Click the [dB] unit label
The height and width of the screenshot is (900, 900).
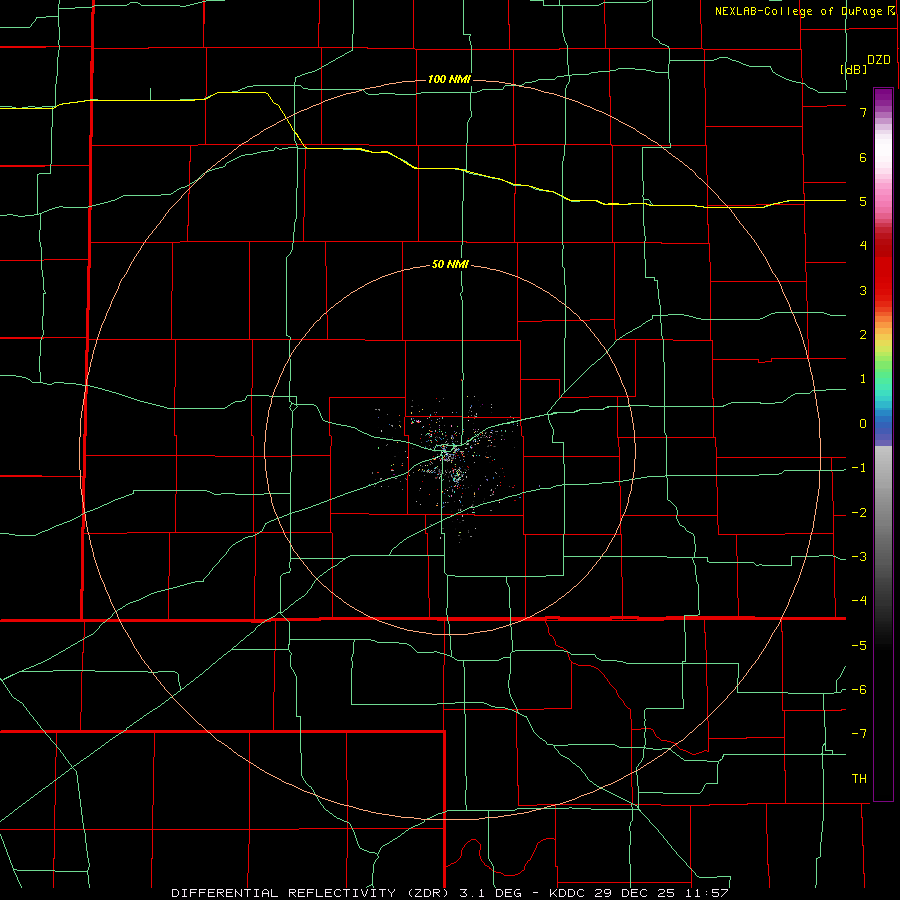coord(853,70)
